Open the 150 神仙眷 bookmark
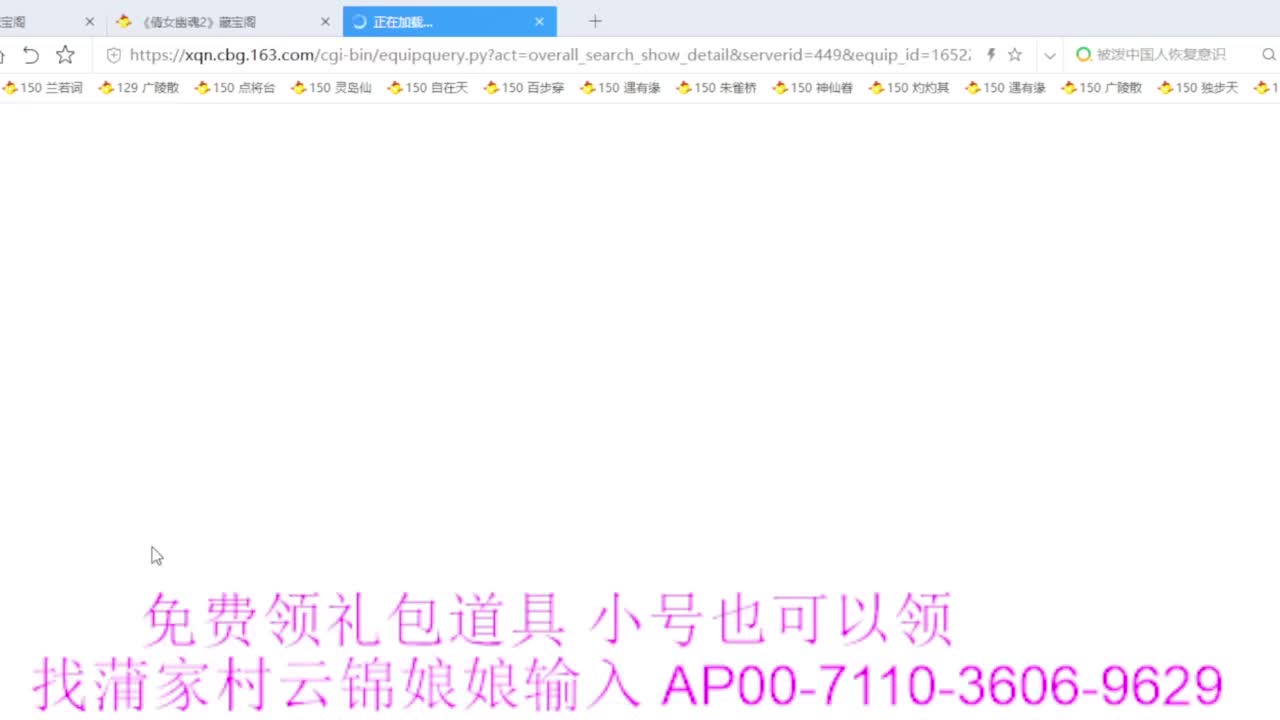Image resolution: width=1280 pixels, height=720 pixels. pos(812,87)
